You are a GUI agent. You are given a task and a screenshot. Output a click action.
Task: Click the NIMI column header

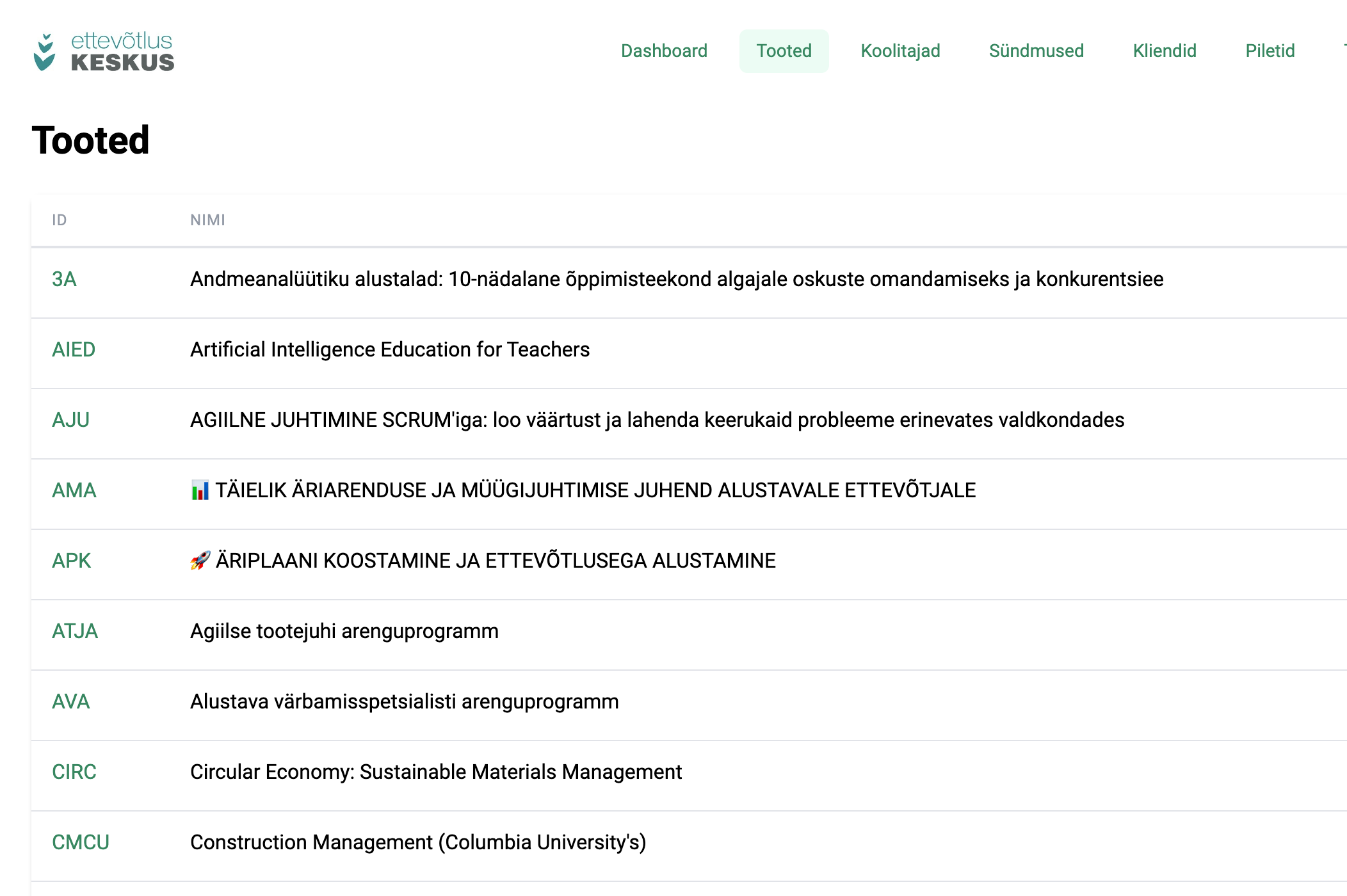coord(207,220)
